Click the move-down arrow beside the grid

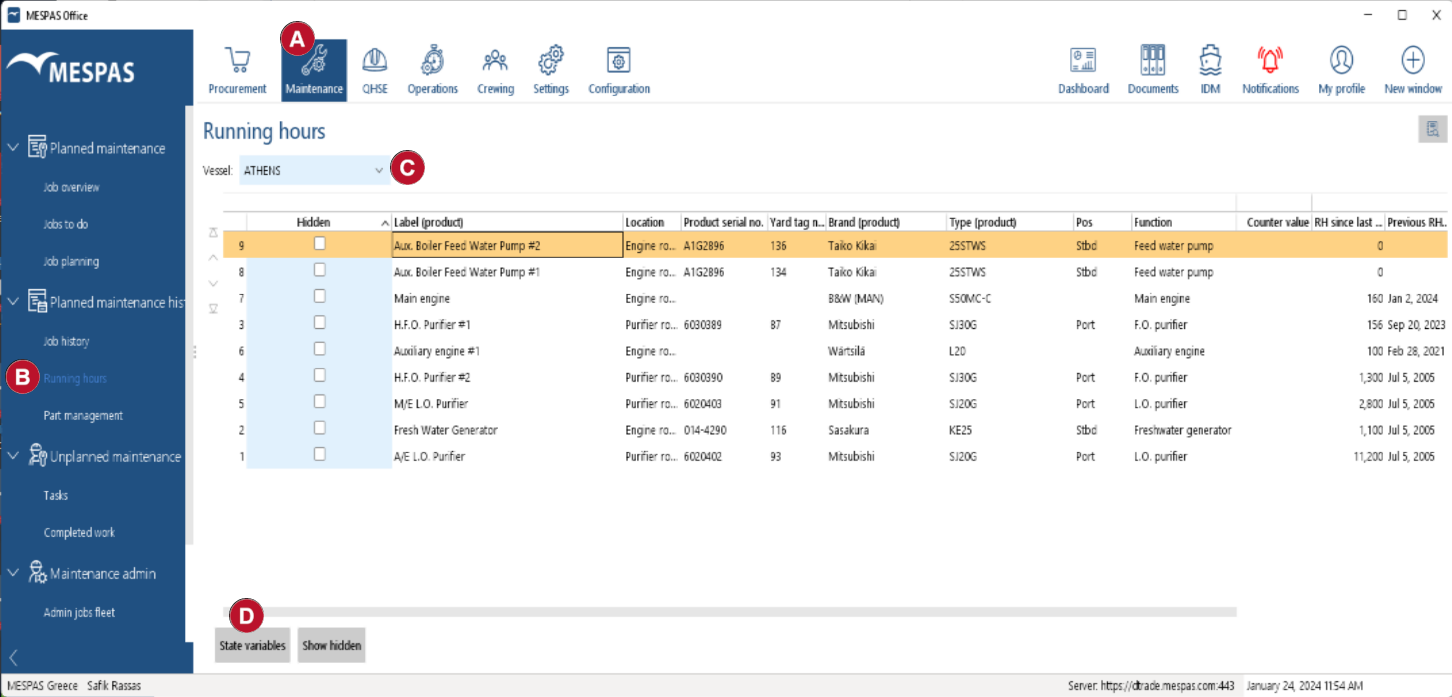pyautogui.click(x=212, y=283)
